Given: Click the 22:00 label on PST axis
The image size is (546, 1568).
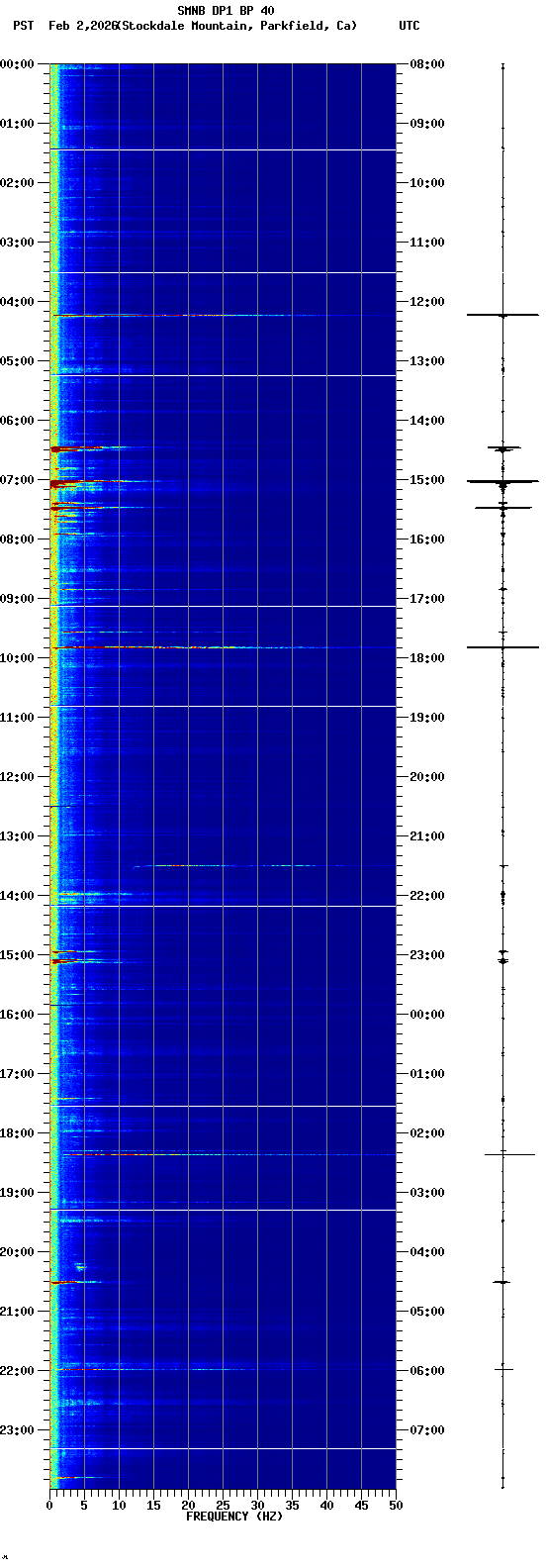Looking at the screenshot, I should click(x=17, y=1371).
